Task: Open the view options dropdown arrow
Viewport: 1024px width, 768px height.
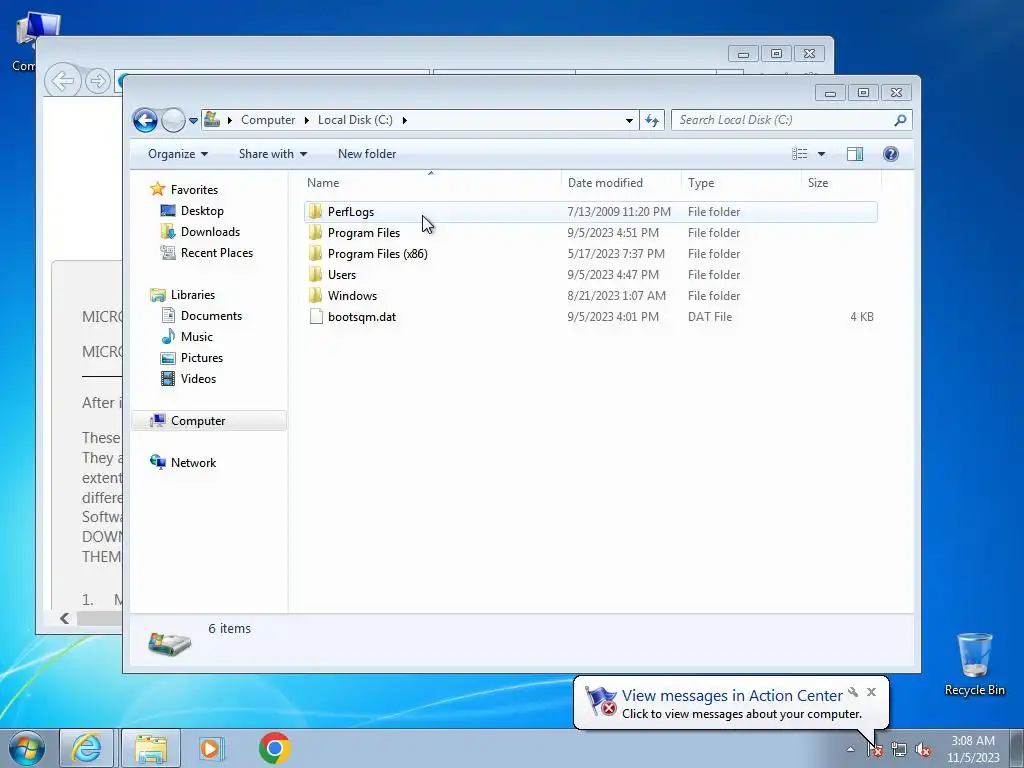Action: tap(822, 154)
